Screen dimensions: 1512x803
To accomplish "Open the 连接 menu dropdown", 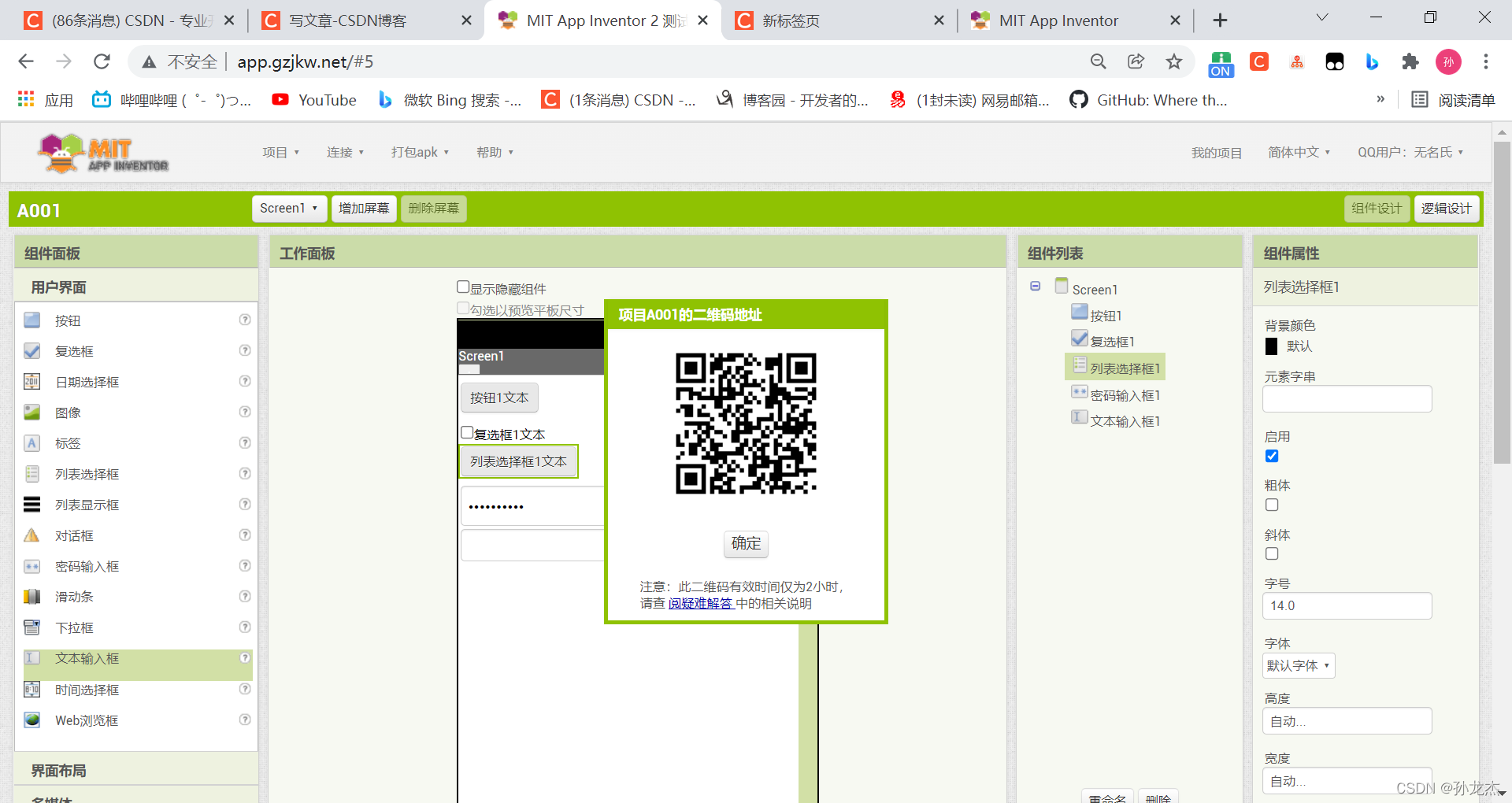I will [346, 153].
